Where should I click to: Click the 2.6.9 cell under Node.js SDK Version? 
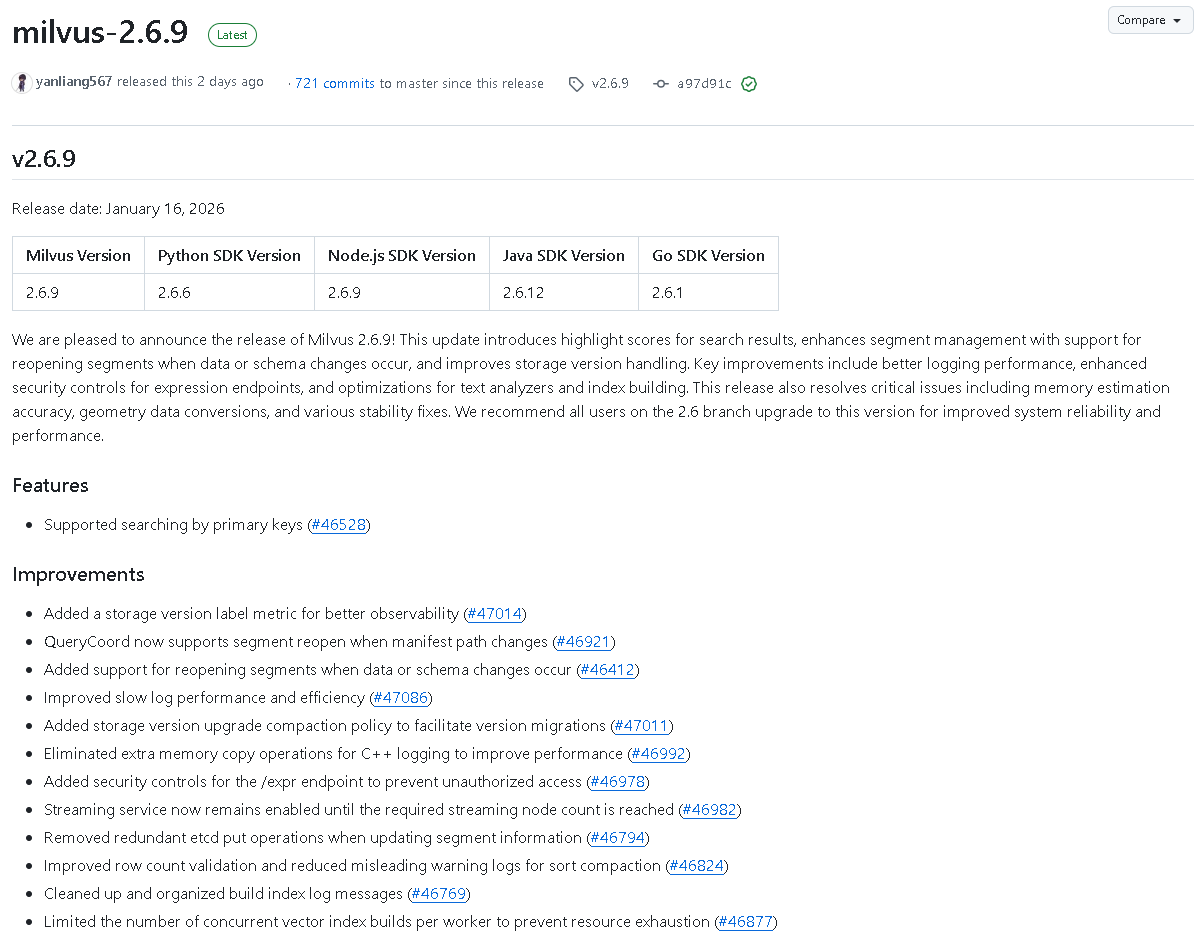pos(402,292)
